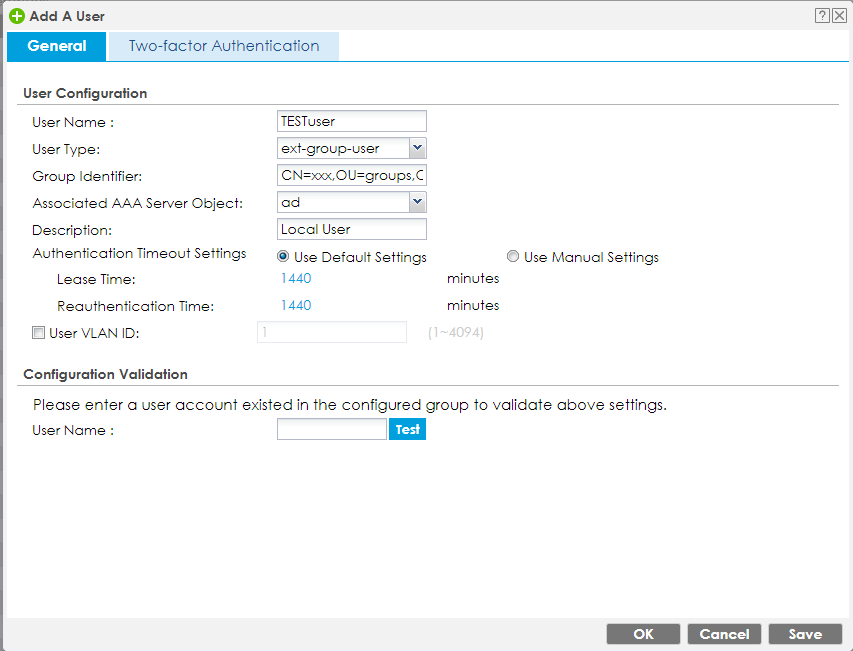The height and width of the screenshot is (651, 853).
Task: Enable the User VLAN ID checkbox
Action: tap(38, 333)
